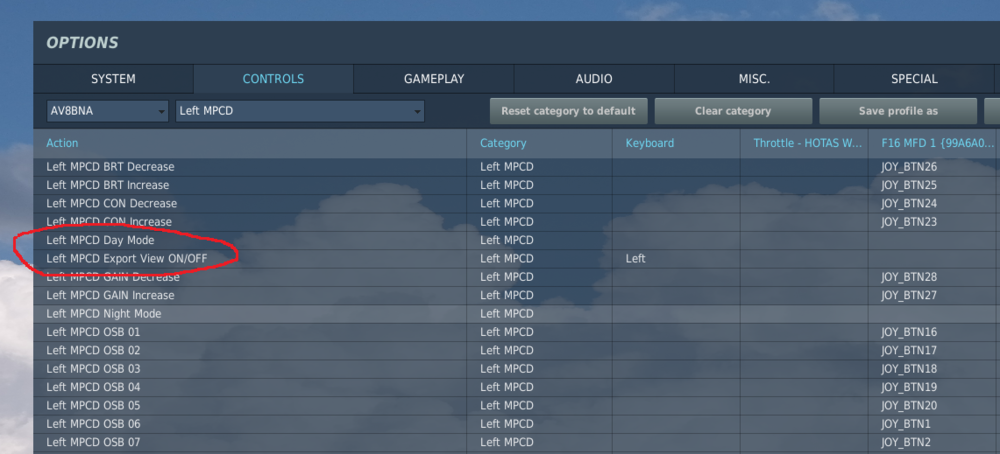Select the Left MPCD CON Decrease action

(250, 204)
